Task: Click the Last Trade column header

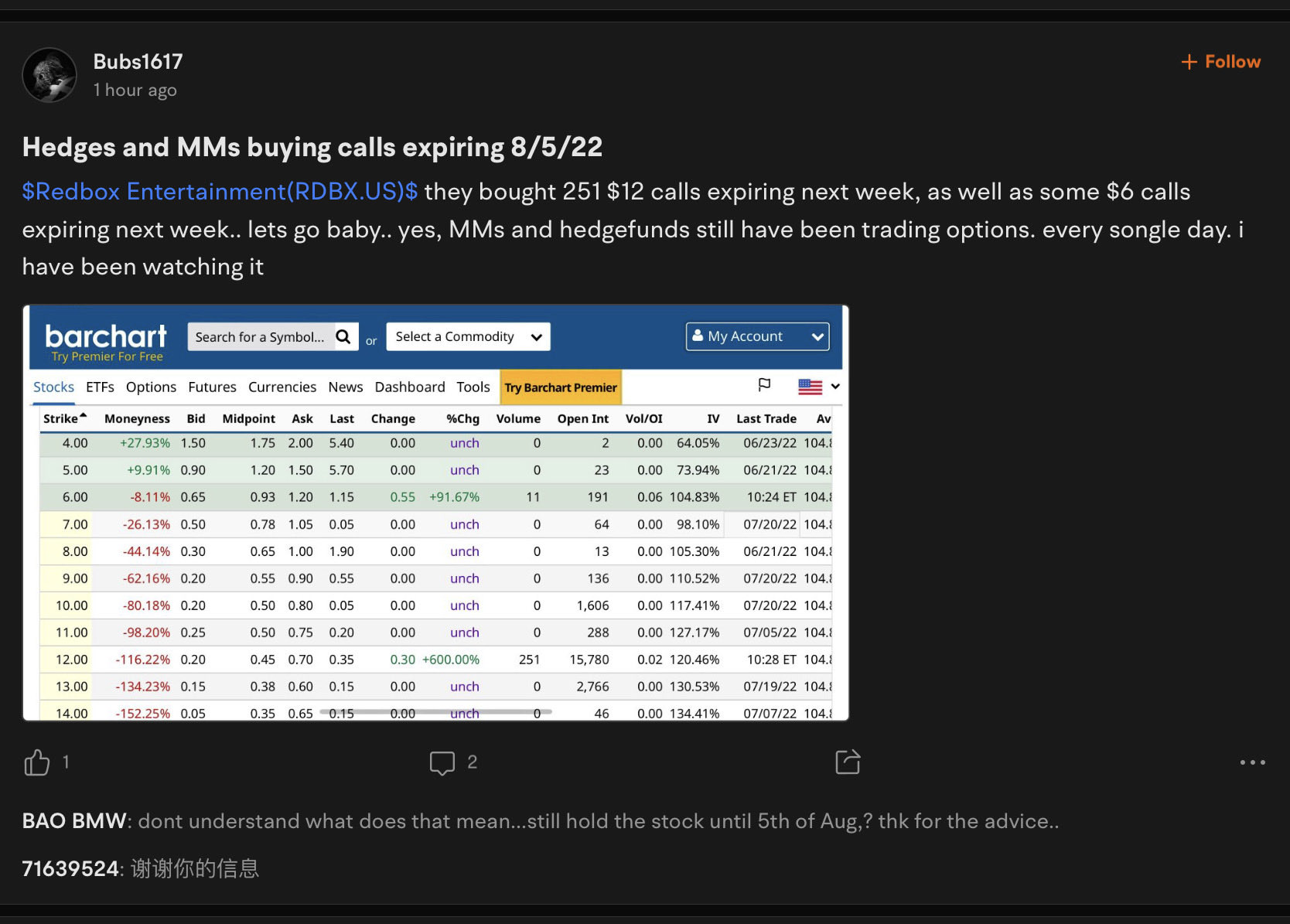Action: [766, 418]
